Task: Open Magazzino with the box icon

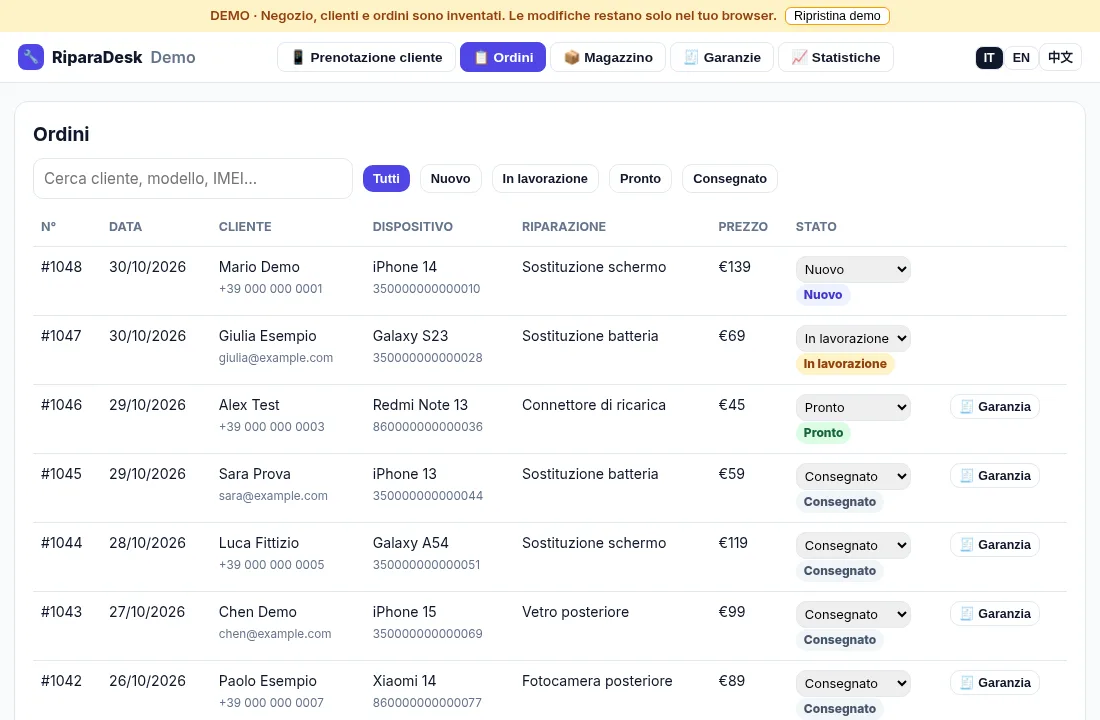Action: click(608, 58)
